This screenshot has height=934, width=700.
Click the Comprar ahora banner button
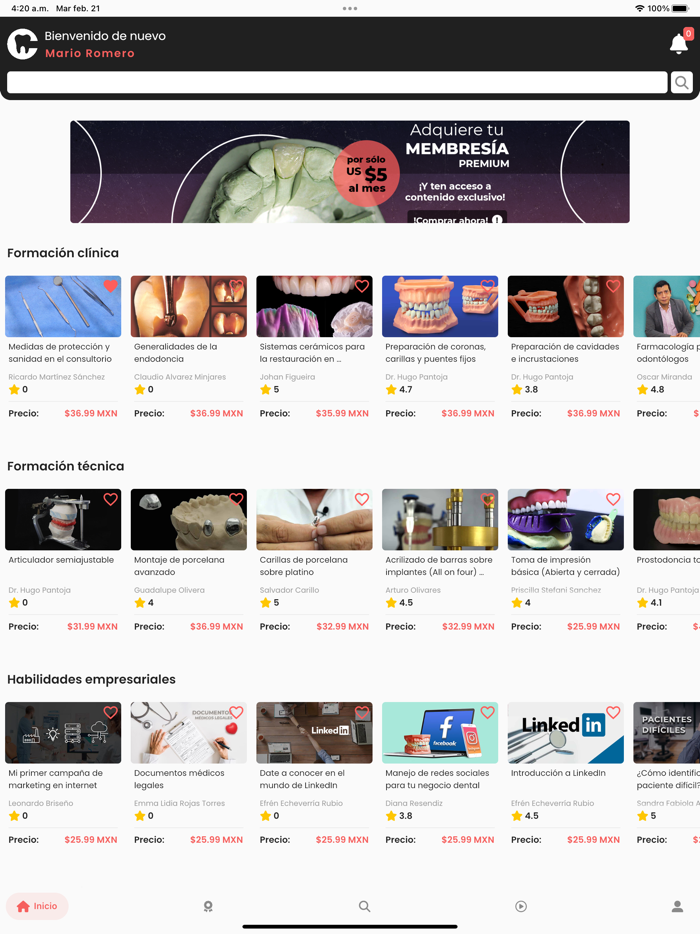(457, 218)
